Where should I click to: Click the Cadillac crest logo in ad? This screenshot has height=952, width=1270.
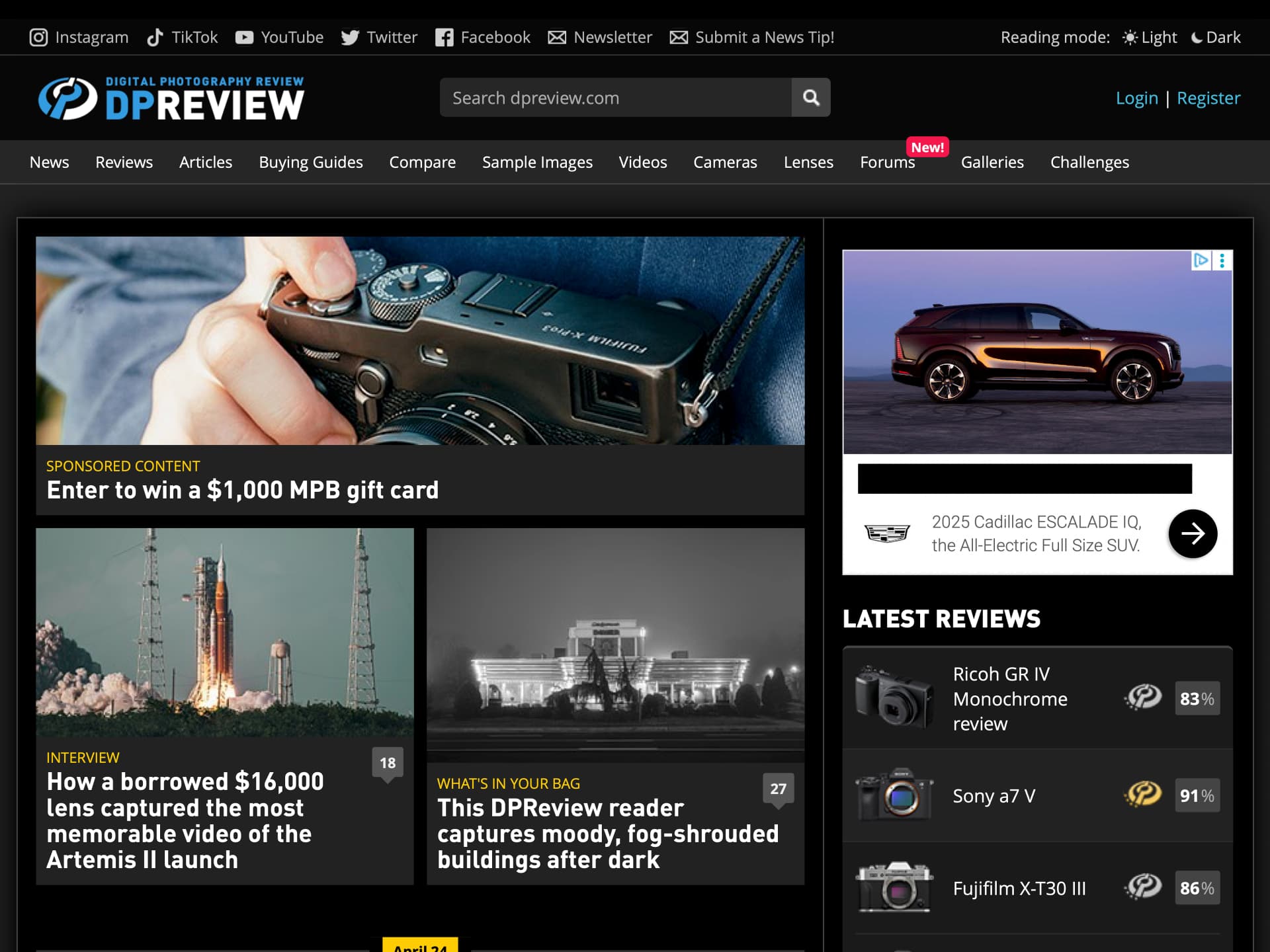(x=887, y=533)
